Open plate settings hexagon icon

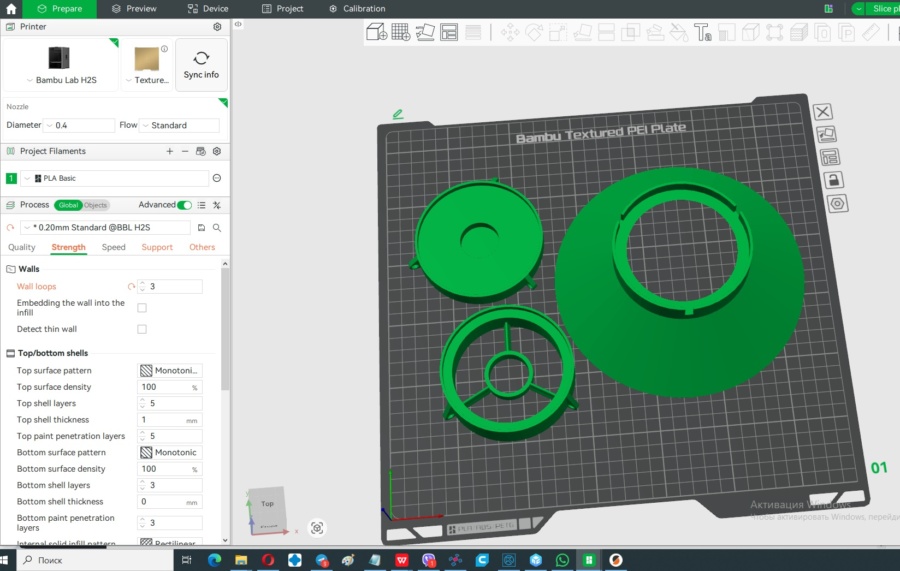837,204
